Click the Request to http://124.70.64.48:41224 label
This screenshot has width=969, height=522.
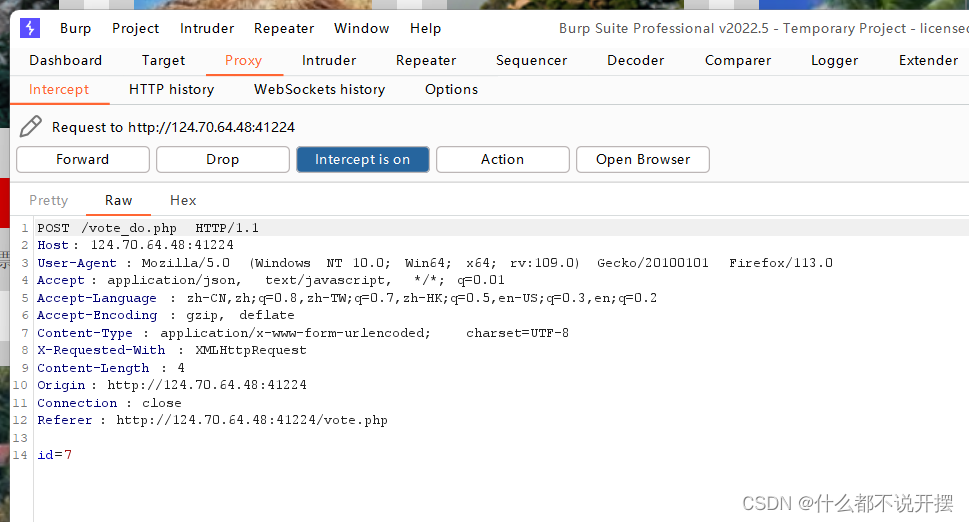173,127
